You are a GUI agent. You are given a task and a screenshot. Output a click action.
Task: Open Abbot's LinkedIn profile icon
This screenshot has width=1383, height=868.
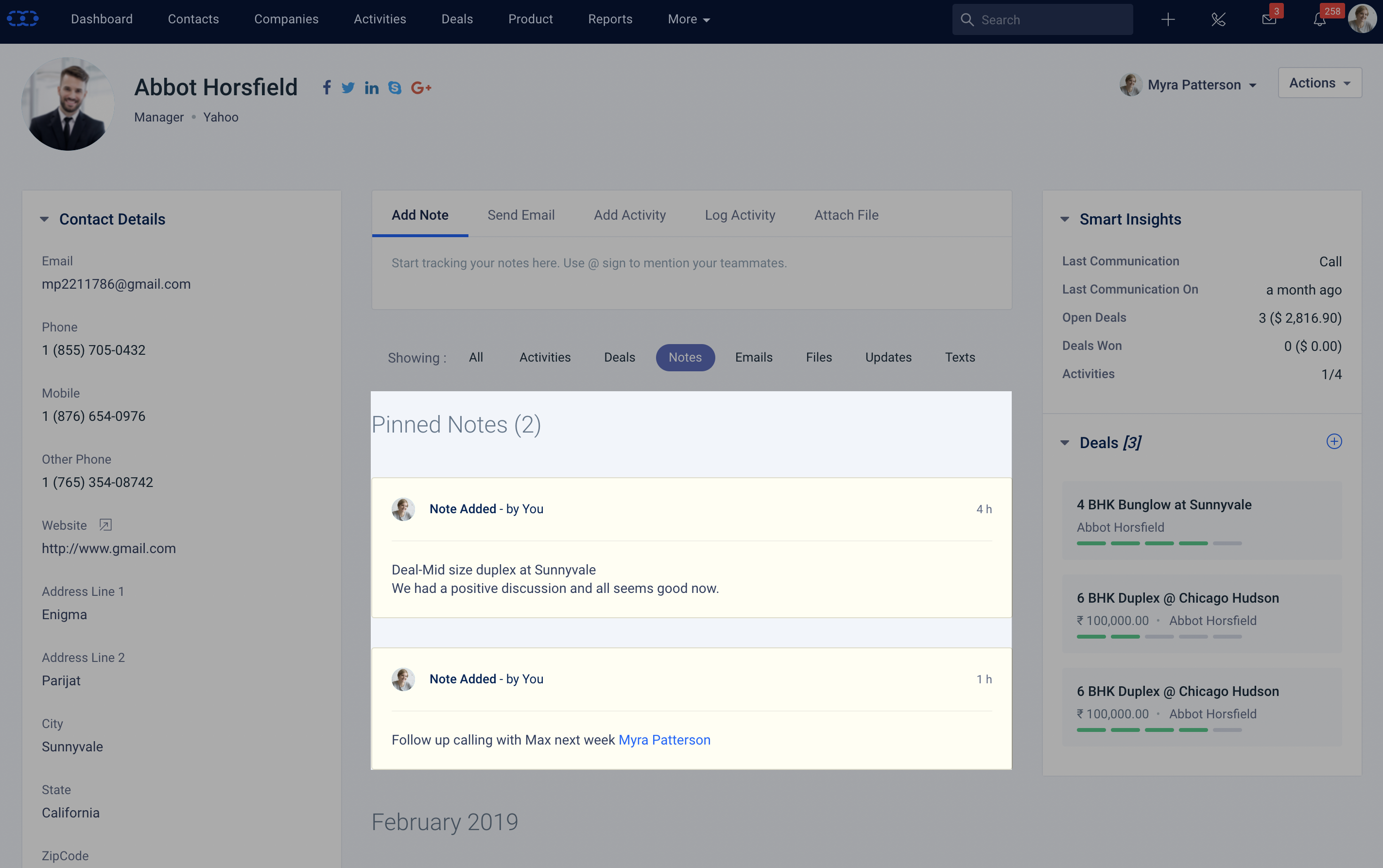371,87
